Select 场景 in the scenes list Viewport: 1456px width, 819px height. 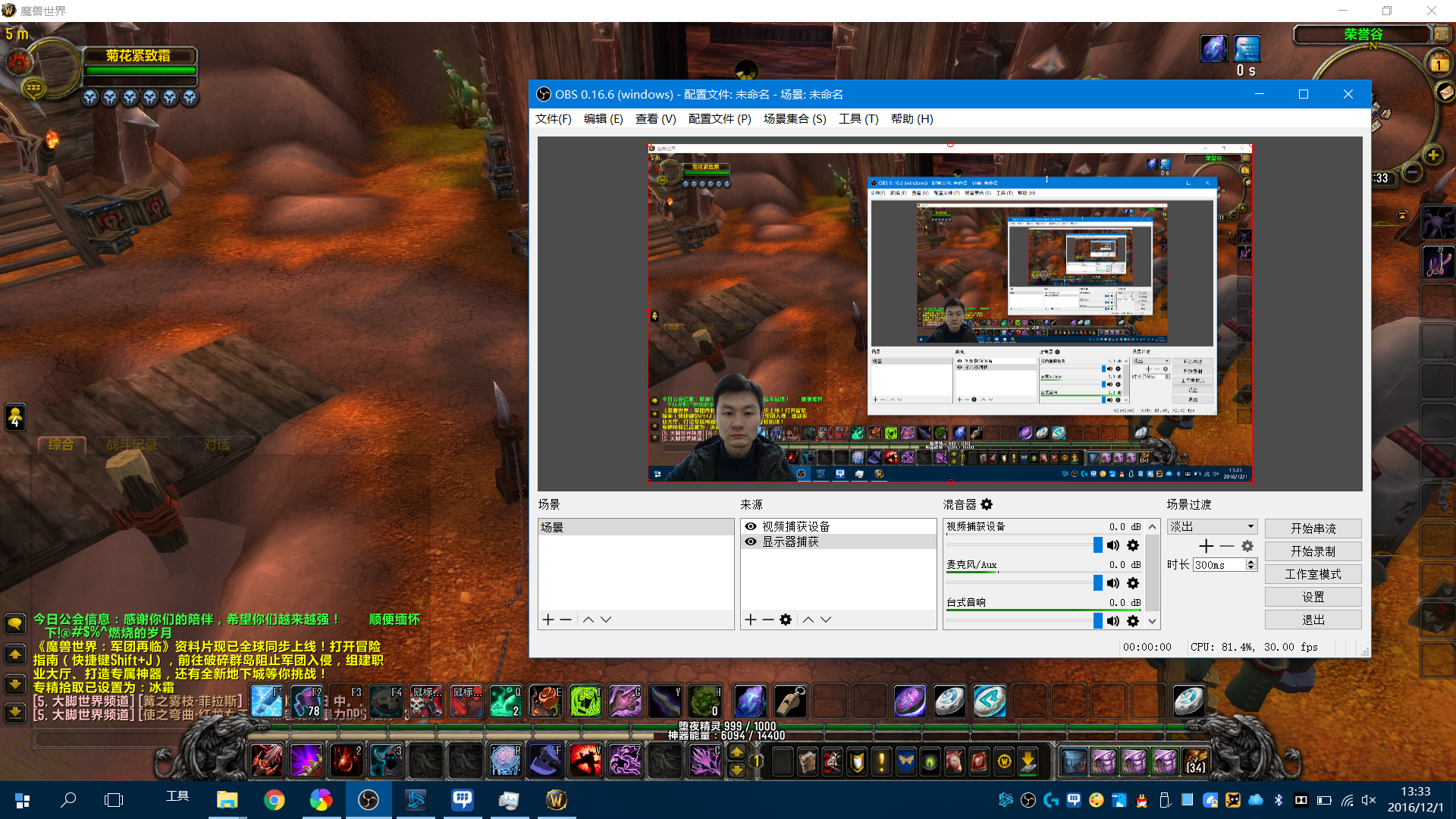pos(635,527)
